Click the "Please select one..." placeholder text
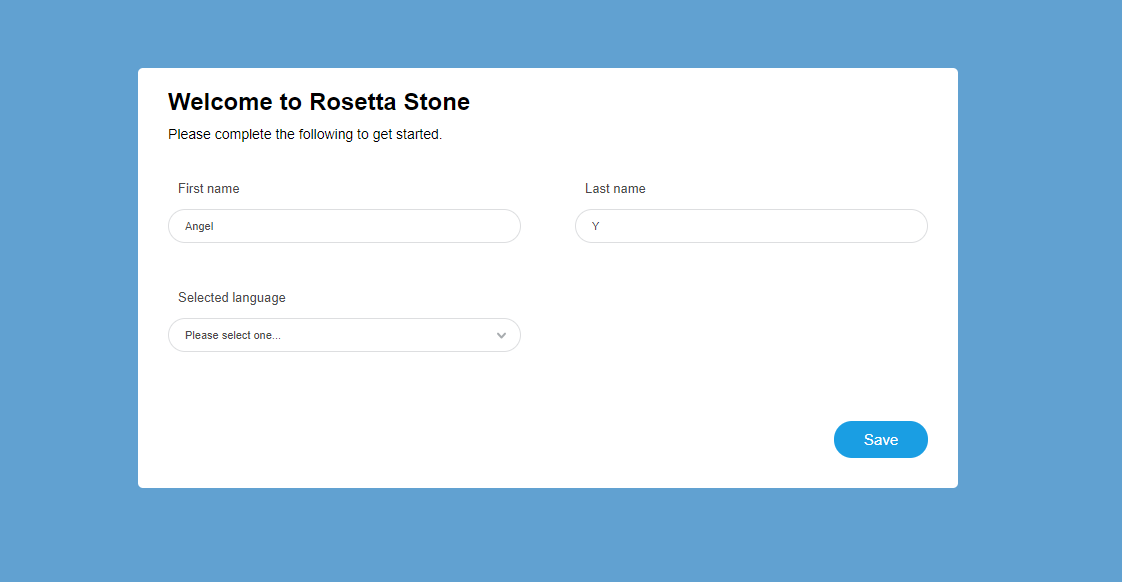This screenshot has width=1122, height=582. click(x=233, y=336)
